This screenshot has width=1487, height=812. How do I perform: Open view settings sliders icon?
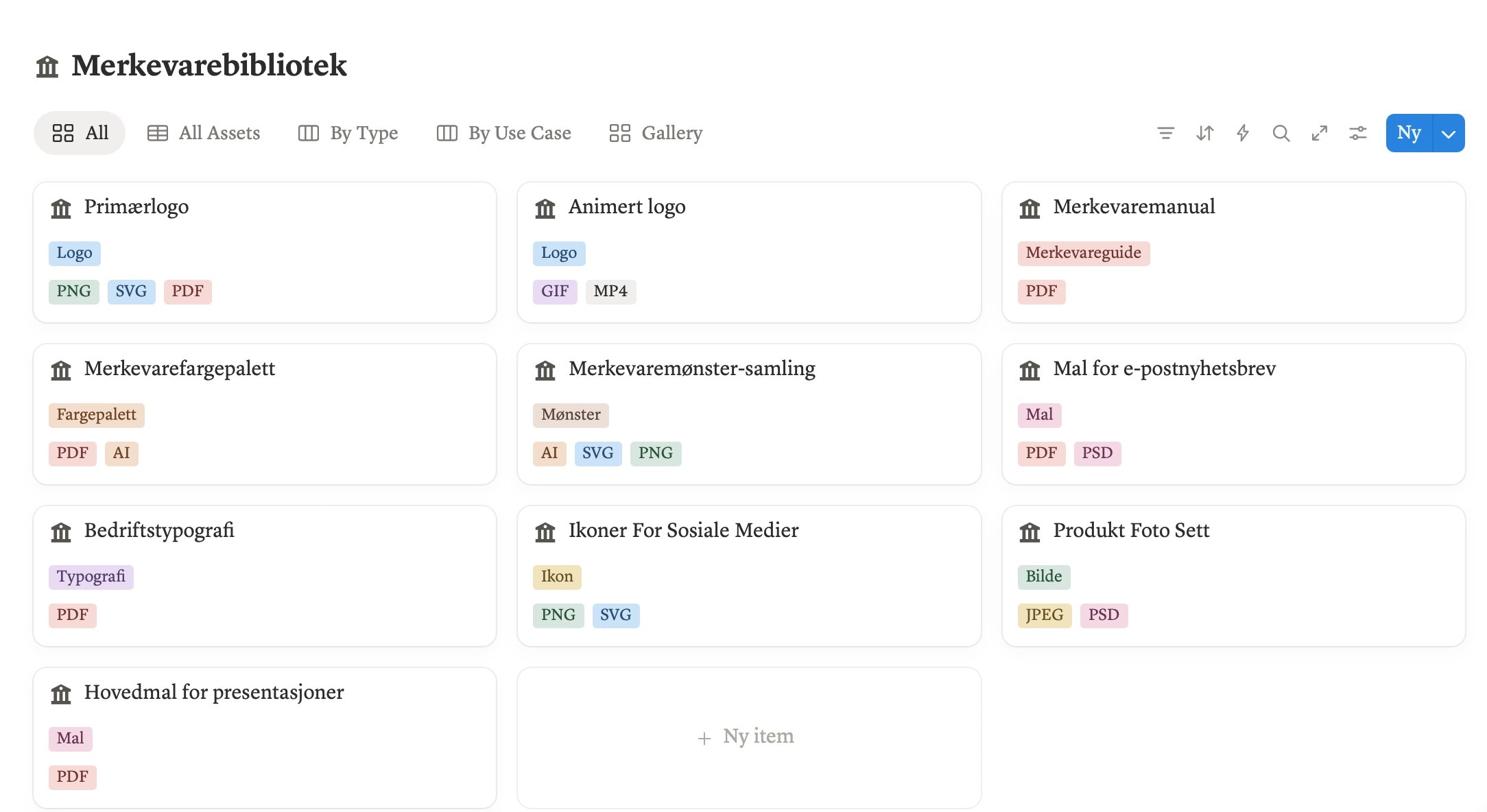click(1357, 133)
